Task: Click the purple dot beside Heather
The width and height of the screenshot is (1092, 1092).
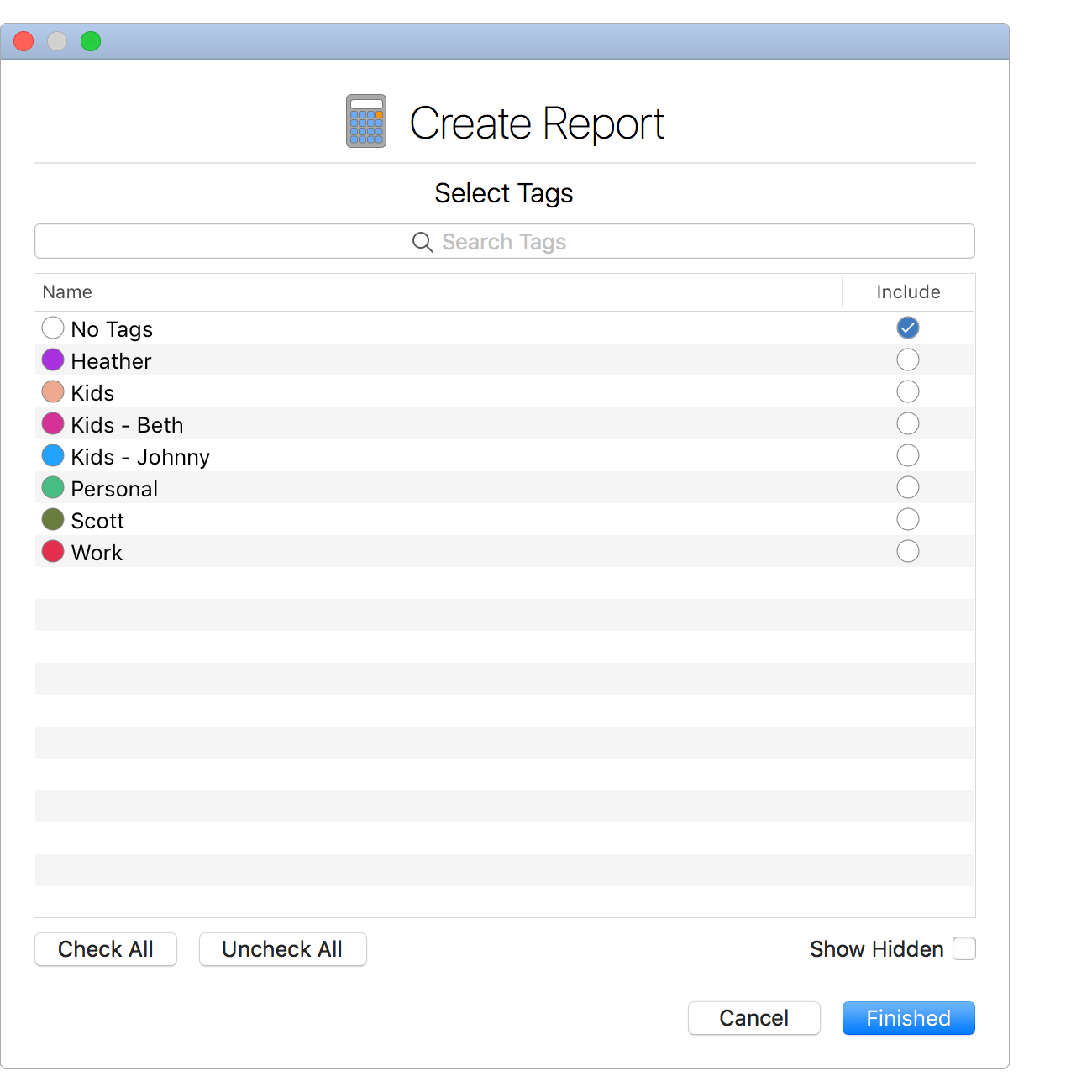Action: 52,360
